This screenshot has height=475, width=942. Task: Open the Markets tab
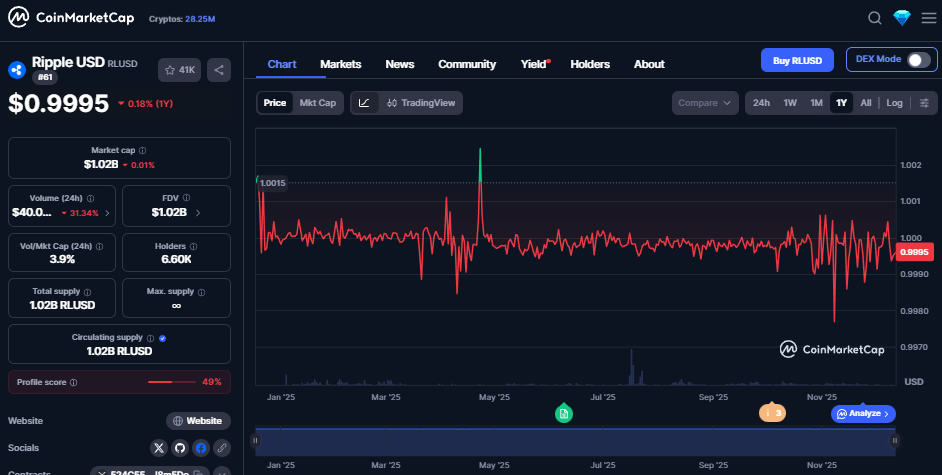pyautogui.click(x=341, y=64)
